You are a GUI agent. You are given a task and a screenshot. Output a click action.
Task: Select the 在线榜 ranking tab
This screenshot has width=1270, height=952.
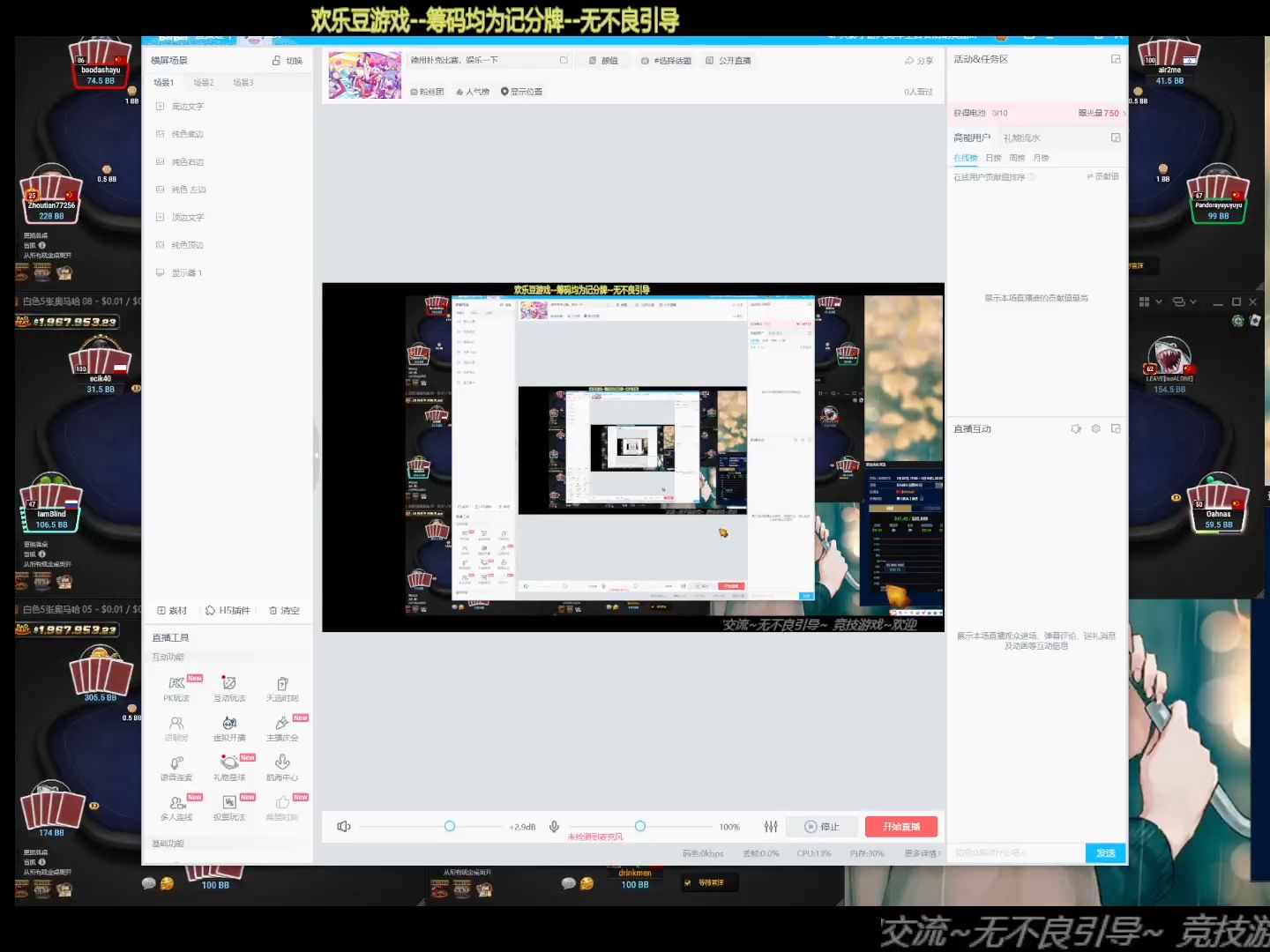(x=966, y=158)
